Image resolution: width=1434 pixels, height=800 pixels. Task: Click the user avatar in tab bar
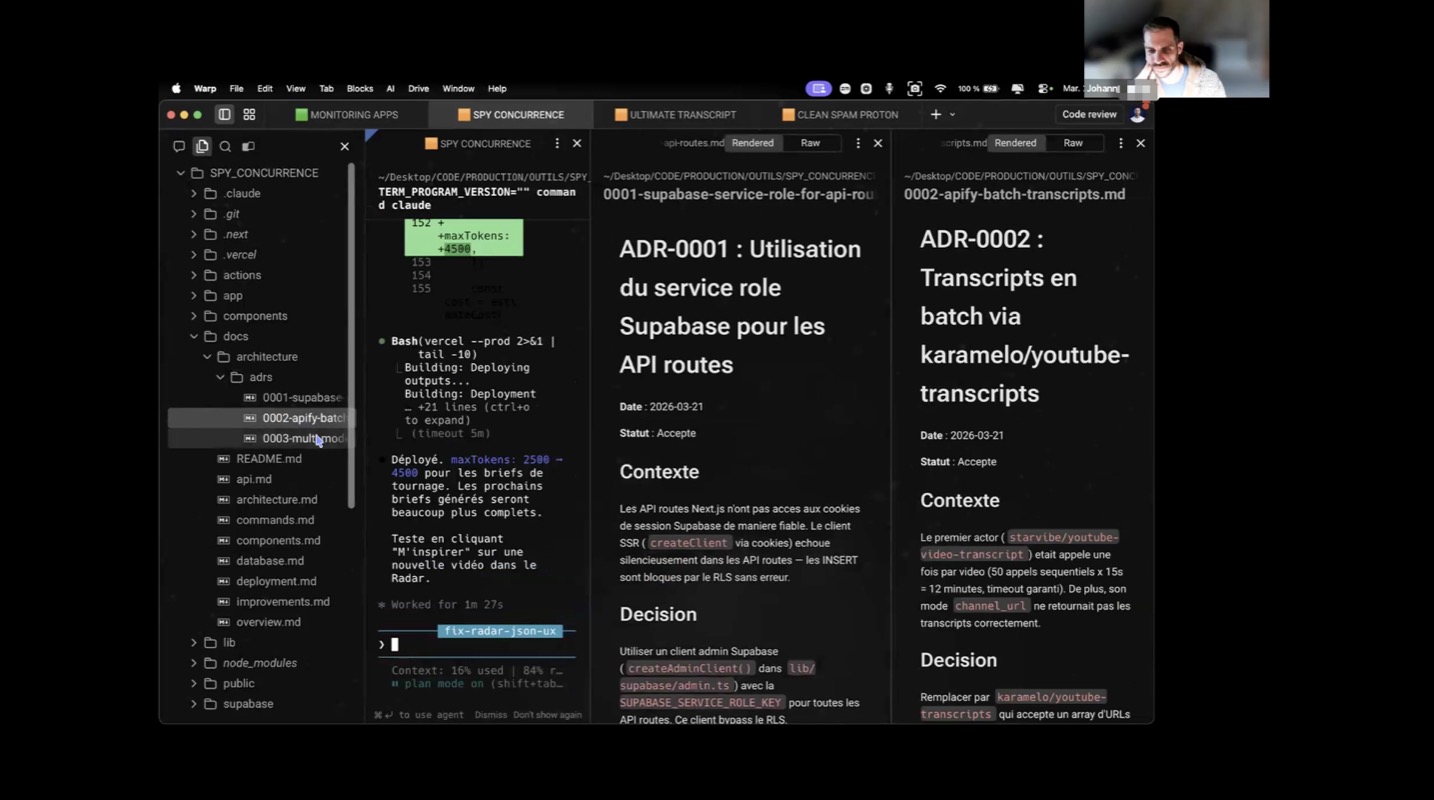click(x=1137, y=115)
